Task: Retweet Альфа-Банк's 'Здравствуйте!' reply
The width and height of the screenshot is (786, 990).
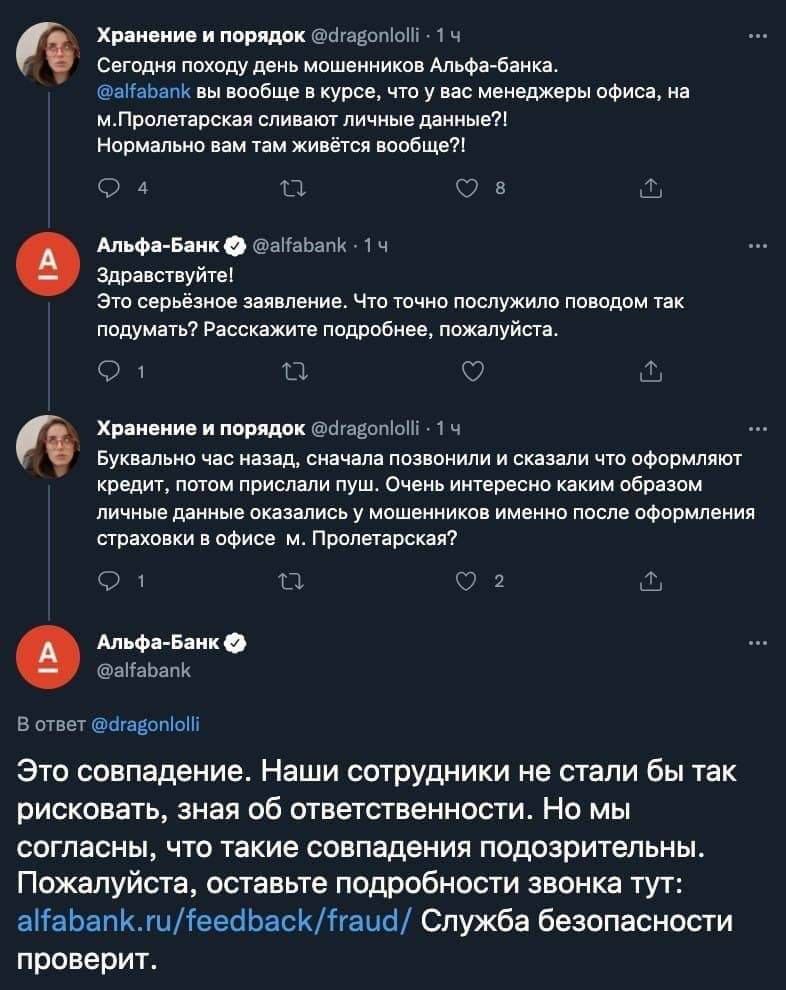Action: point(294,372)
